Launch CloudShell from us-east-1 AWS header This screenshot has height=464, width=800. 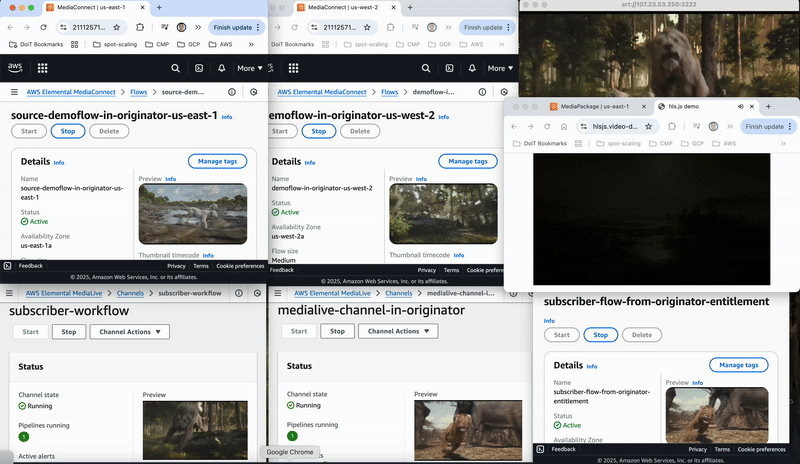pos(199,68)
